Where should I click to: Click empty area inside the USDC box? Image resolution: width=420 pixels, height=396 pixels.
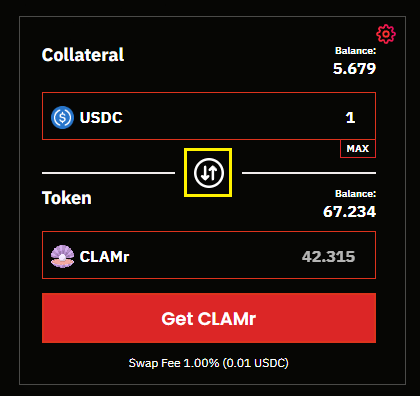[x=233, y=116]
